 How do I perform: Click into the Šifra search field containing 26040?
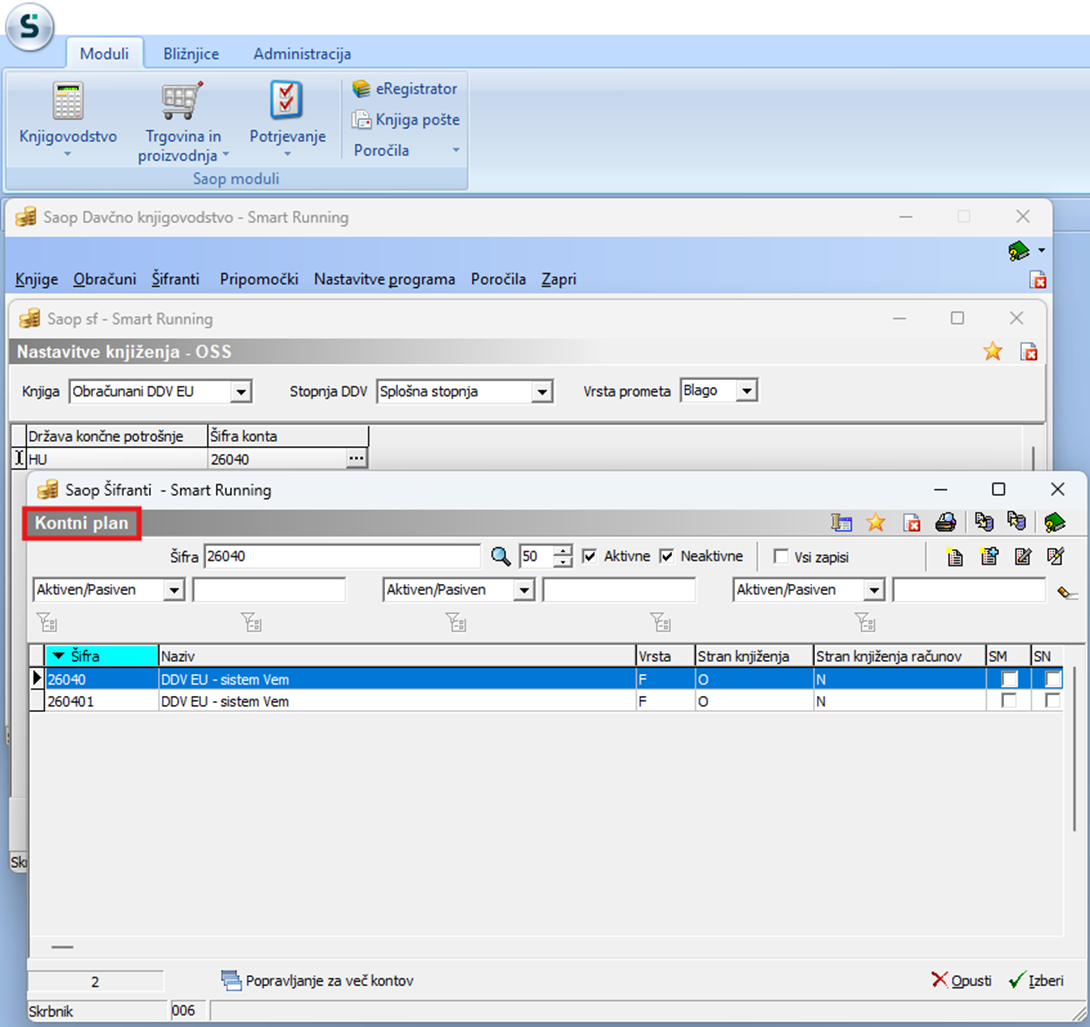click(x=342, y=556)
